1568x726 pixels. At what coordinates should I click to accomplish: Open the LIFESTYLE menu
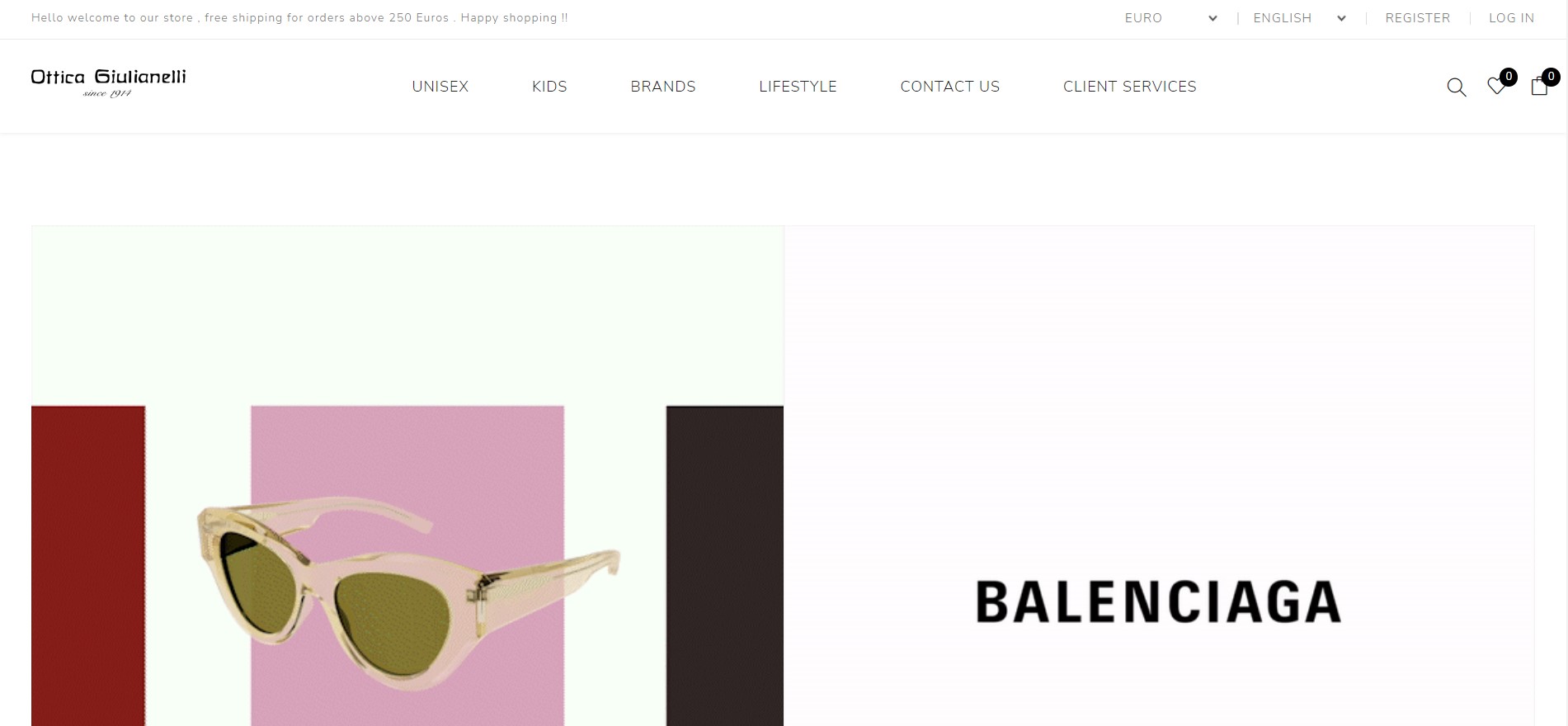(798, 87)
